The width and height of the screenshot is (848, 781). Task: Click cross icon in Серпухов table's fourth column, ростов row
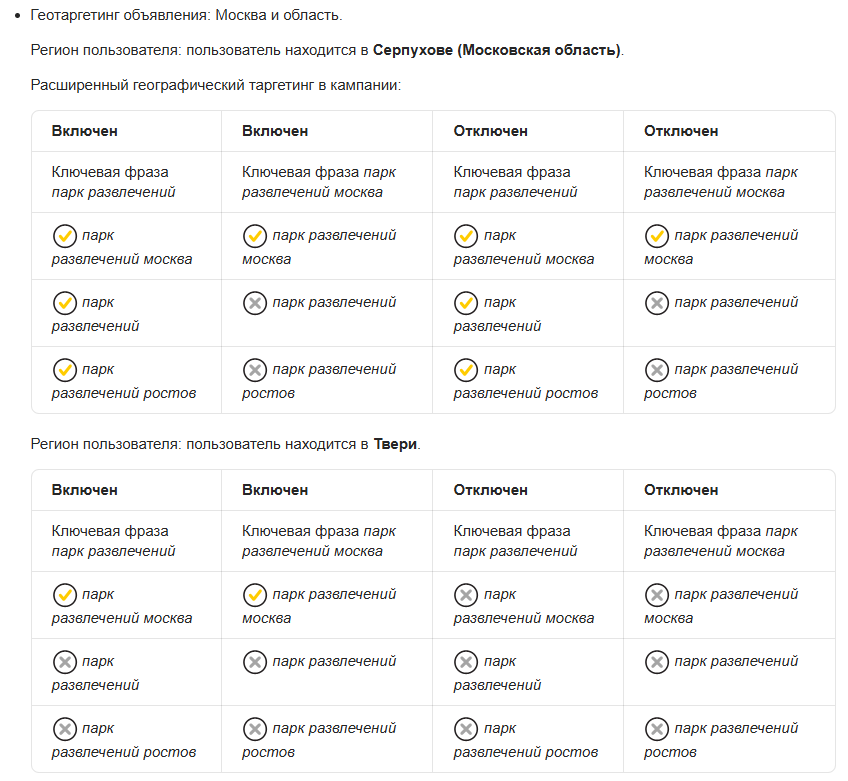(x=656, y=370)
